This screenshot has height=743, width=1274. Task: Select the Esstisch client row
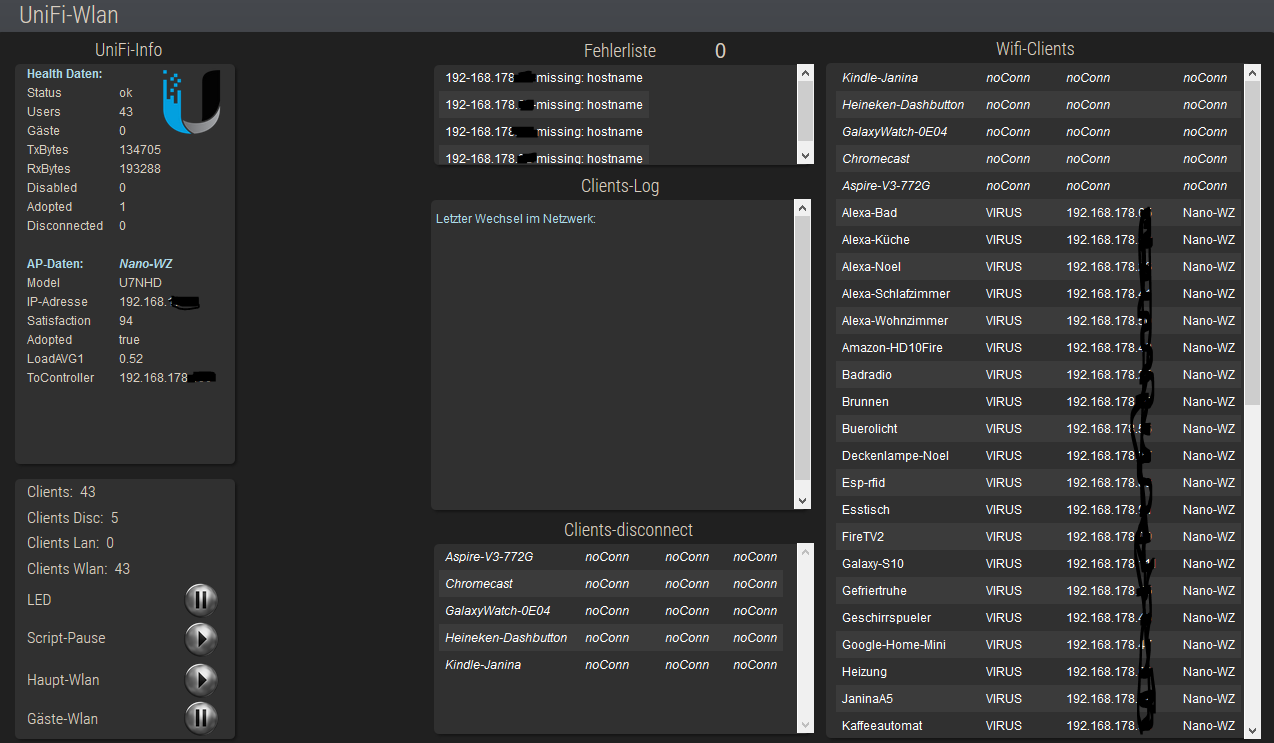click(x=1040, y=510)
